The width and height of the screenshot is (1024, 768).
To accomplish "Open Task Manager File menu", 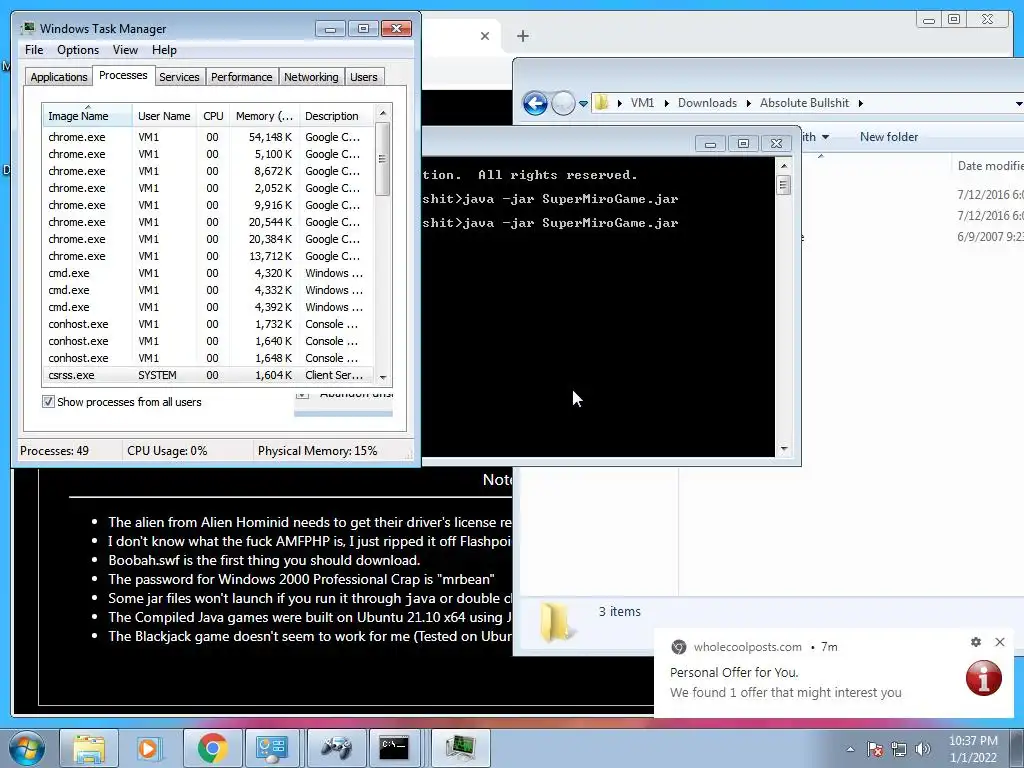I will click(34, 50).
